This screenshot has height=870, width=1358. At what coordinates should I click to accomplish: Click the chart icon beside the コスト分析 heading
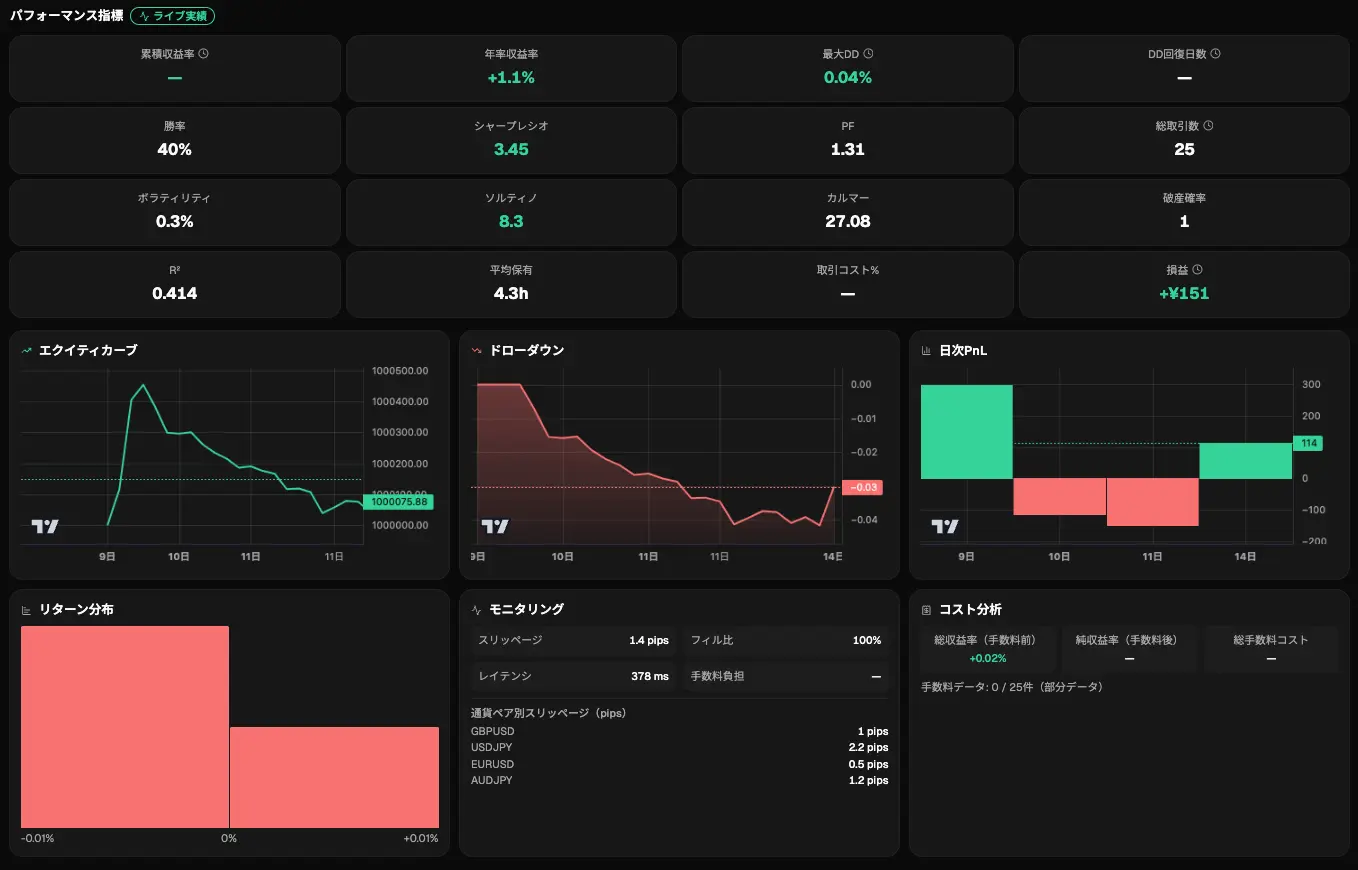coord(926,610)
